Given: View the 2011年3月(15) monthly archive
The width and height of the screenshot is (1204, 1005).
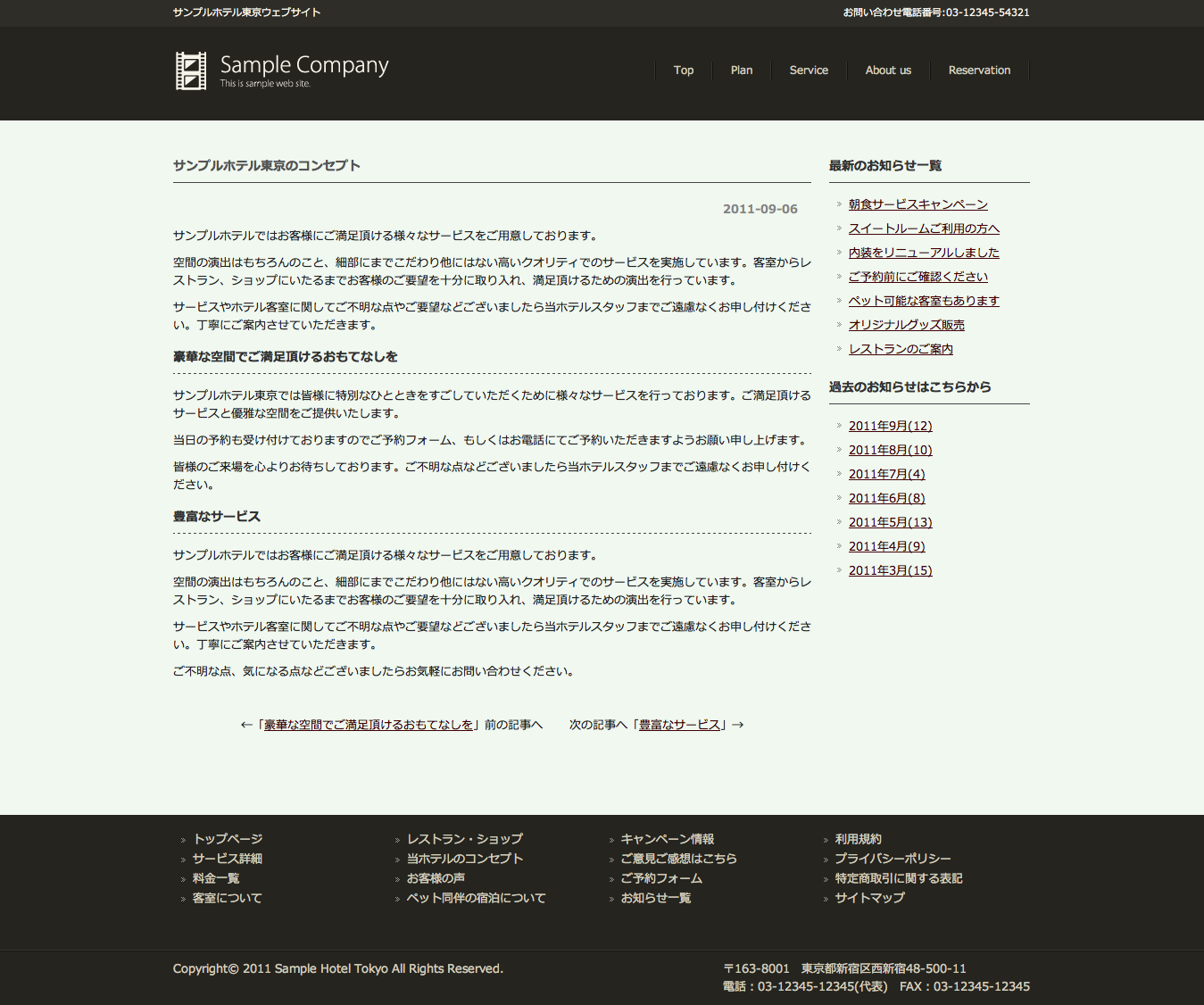Looking at the screenshot, I should coord(890,570).
